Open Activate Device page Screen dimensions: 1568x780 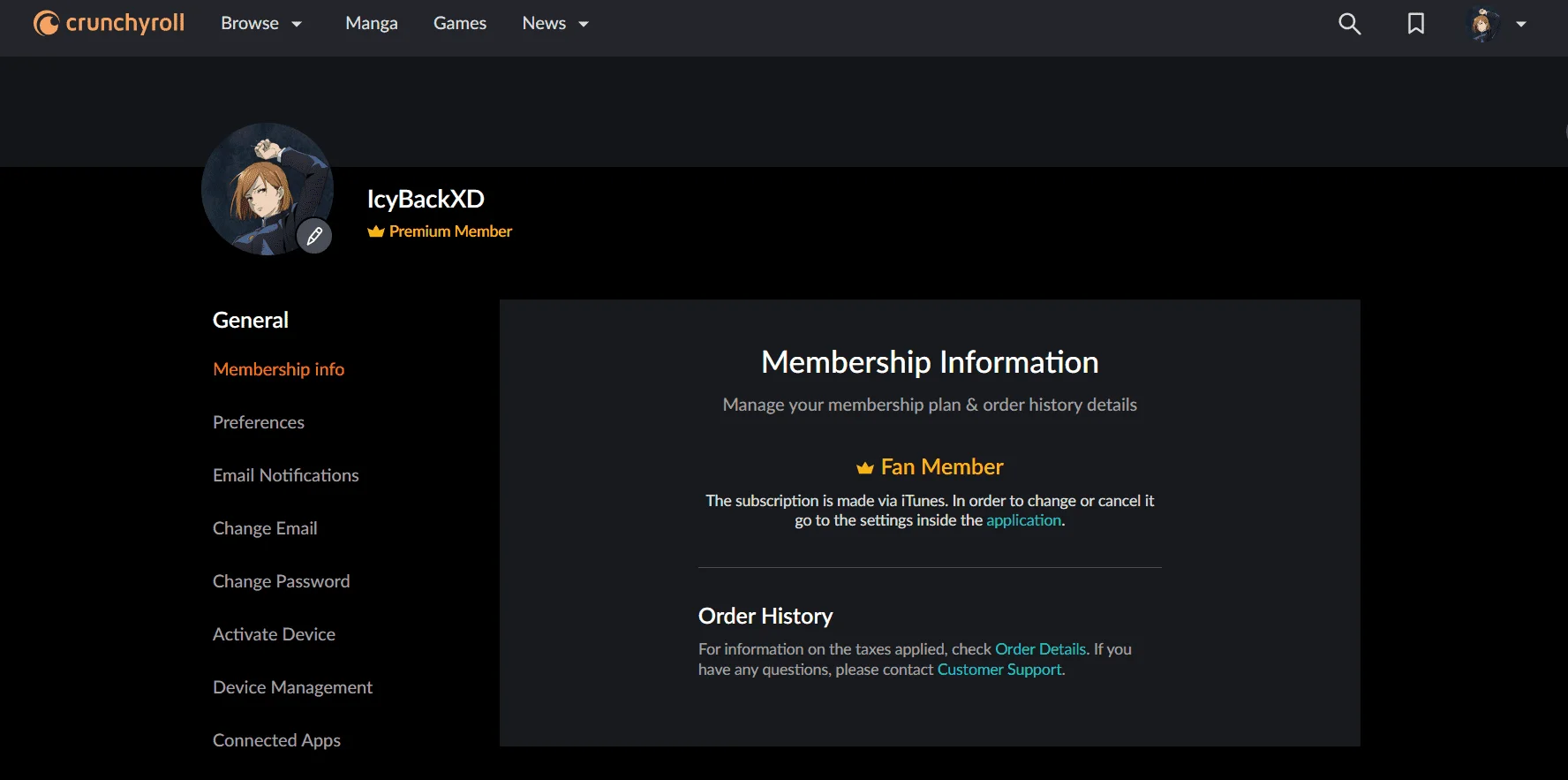(274, 634)
